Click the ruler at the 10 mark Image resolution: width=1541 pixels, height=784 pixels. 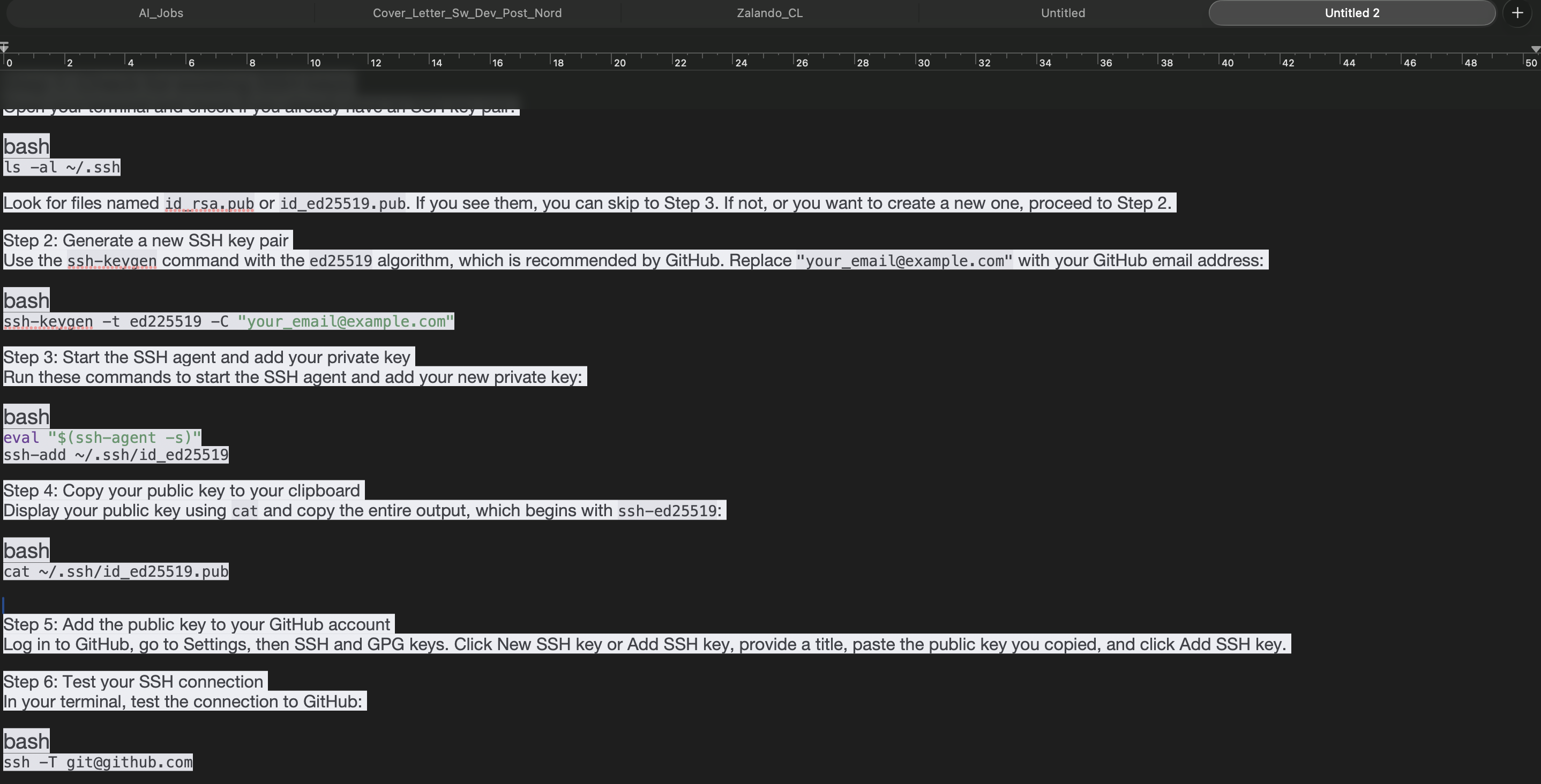click(x=309, y=61)
